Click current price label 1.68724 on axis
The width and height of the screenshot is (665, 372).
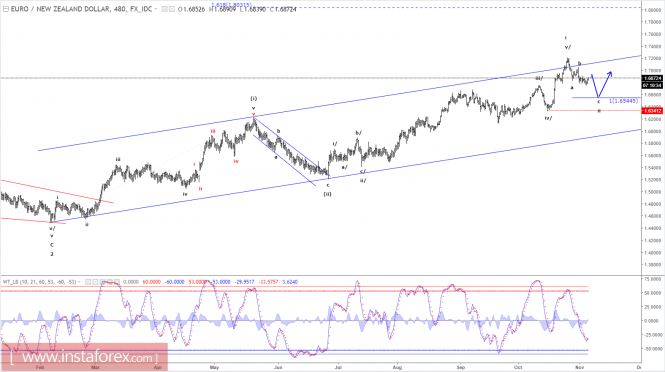point(652,78)
